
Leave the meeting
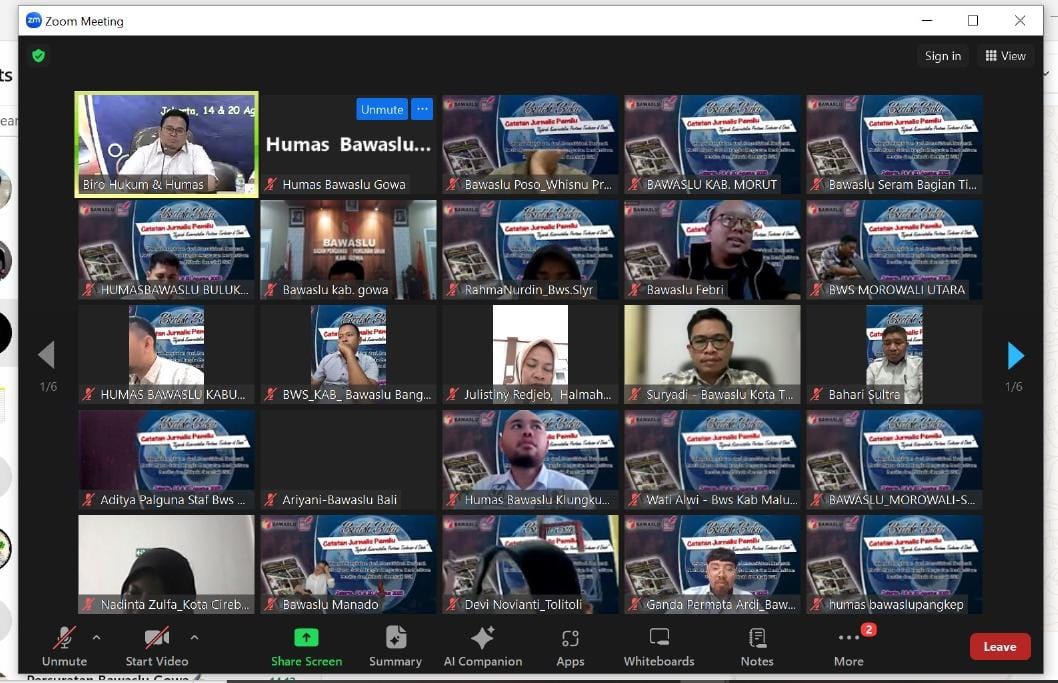(999, 647)
